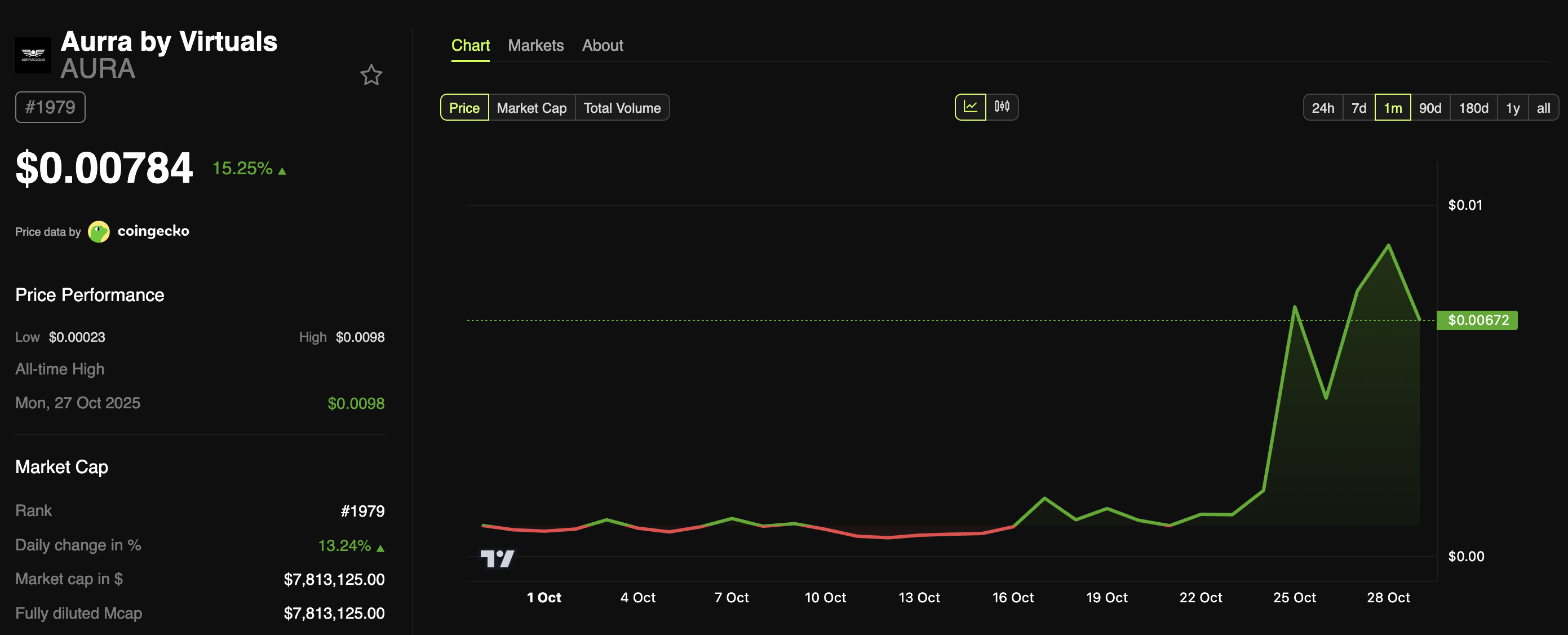Click the CoinGecko logo
The height and width of the screenshot is (635, 1568).
point(99,231)
